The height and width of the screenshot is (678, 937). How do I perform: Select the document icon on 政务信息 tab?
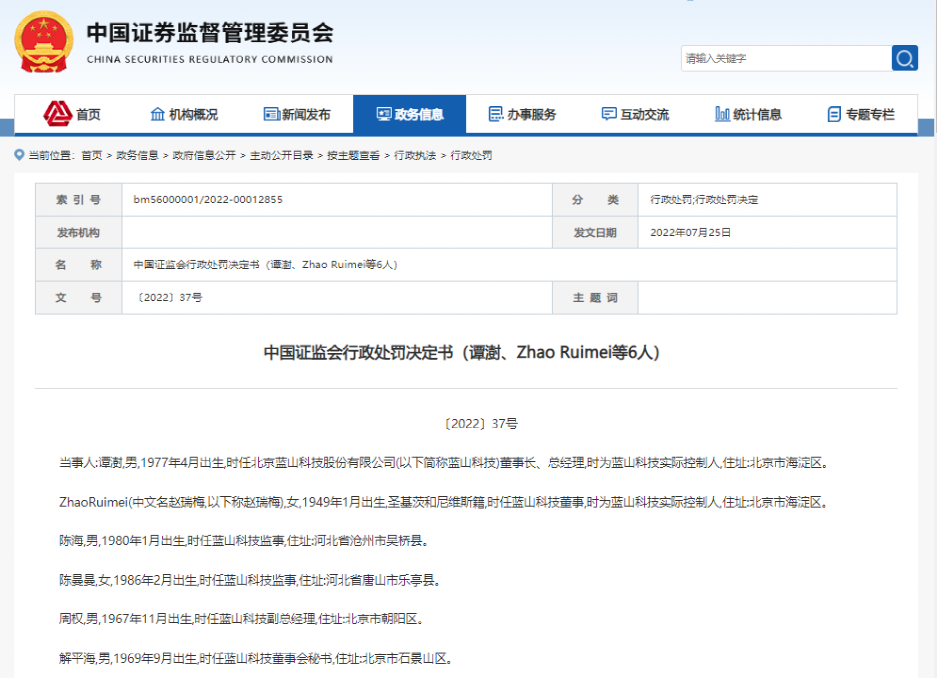click(x=383, y=113)
